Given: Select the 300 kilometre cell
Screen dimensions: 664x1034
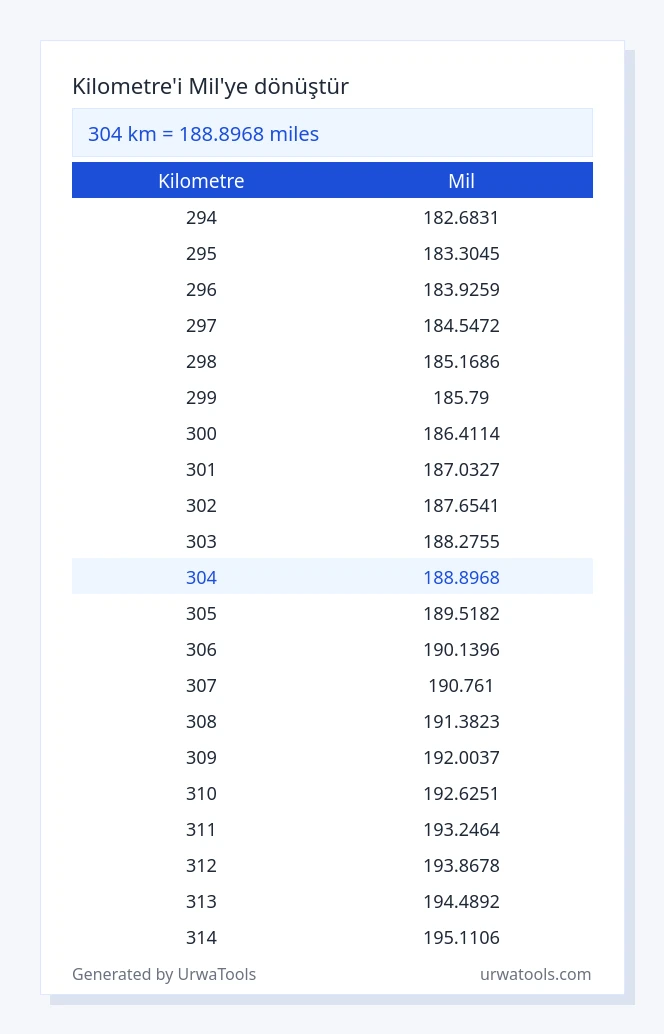Looking at the screenshot, I should tap(201, 433).
